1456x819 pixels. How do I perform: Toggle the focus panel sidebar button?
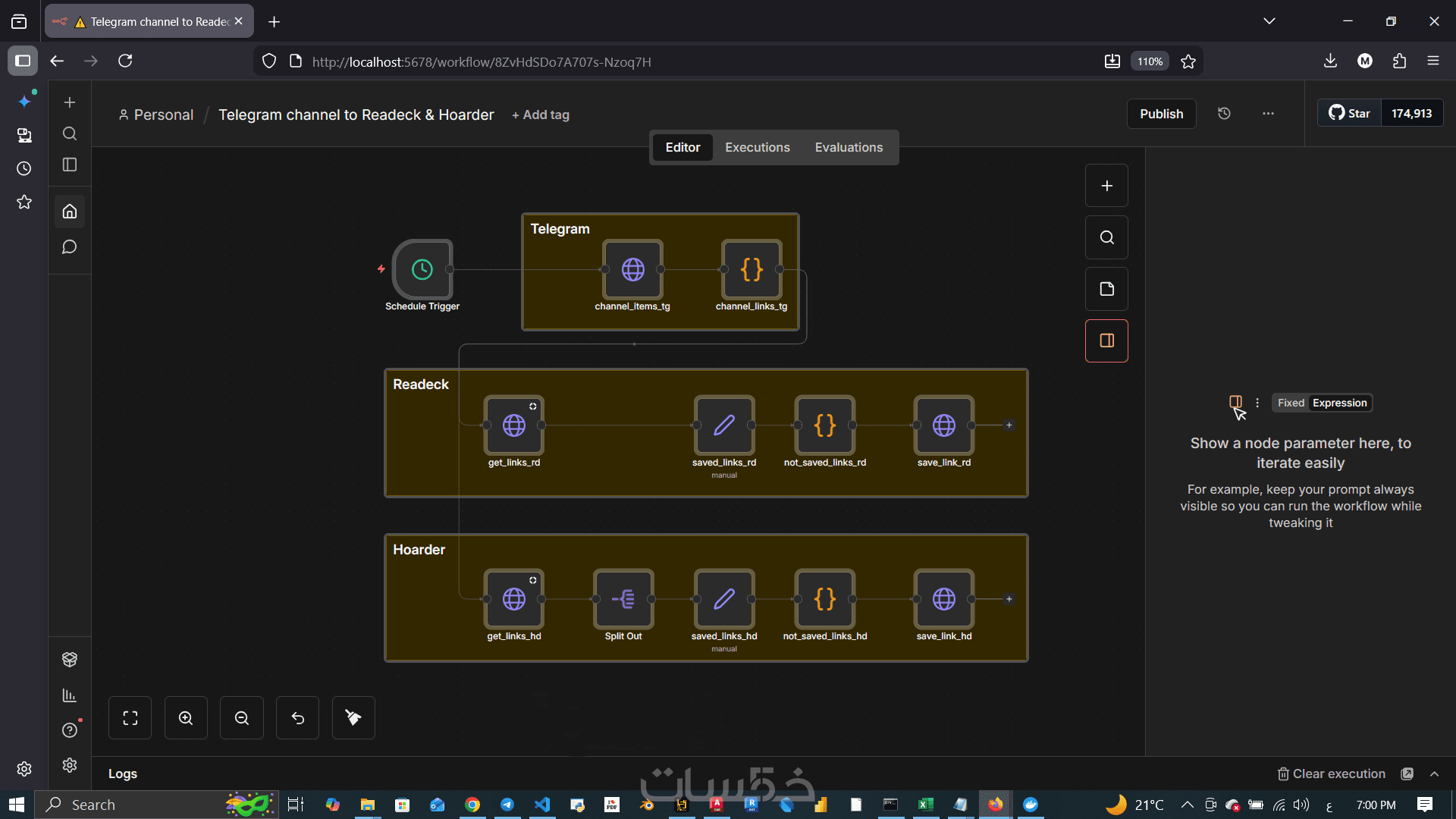click(x=1106, y=340)
